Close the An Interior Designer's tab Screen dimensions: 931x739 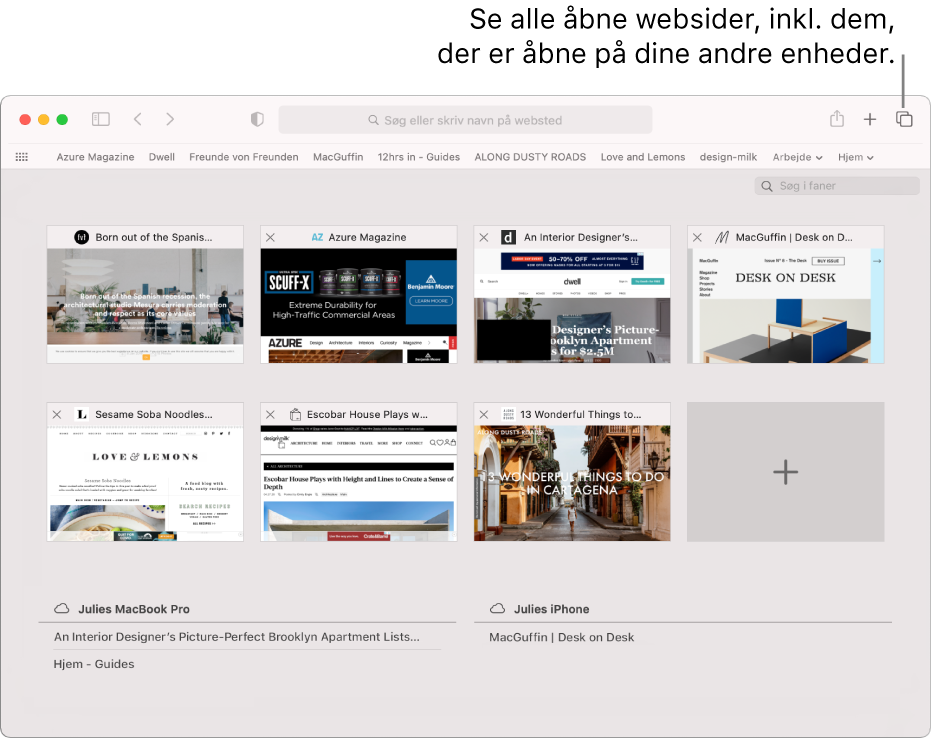[484, 237]
